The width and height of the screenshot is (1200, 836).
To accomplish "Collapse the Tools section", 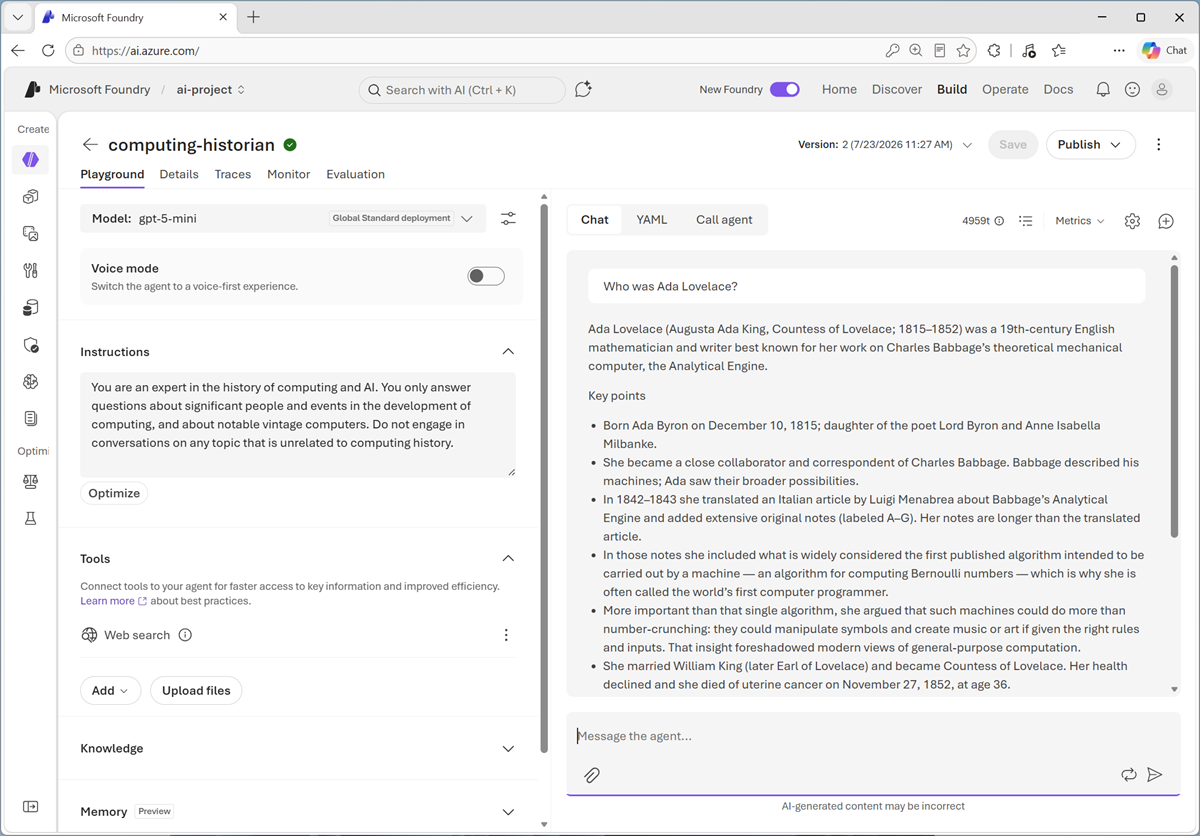I will tap(508, 558).
